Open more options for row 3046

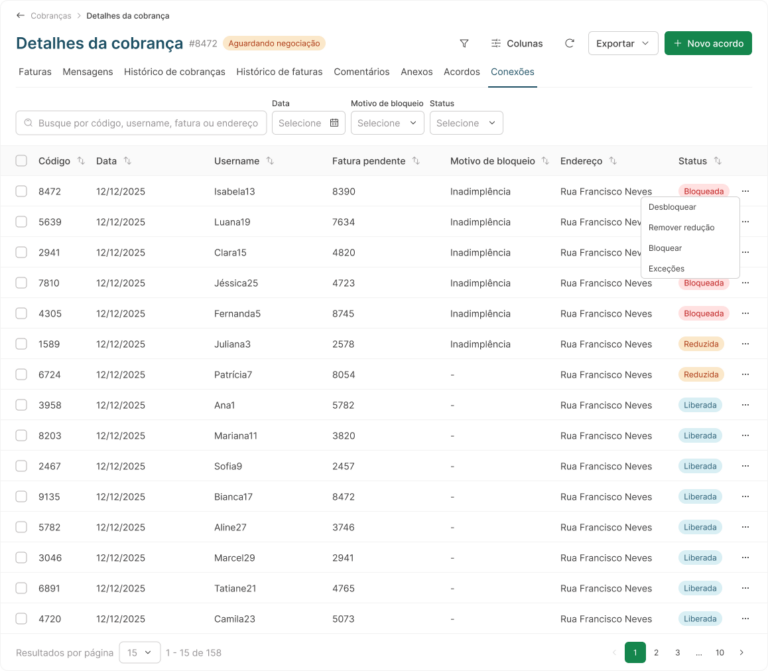745,557
